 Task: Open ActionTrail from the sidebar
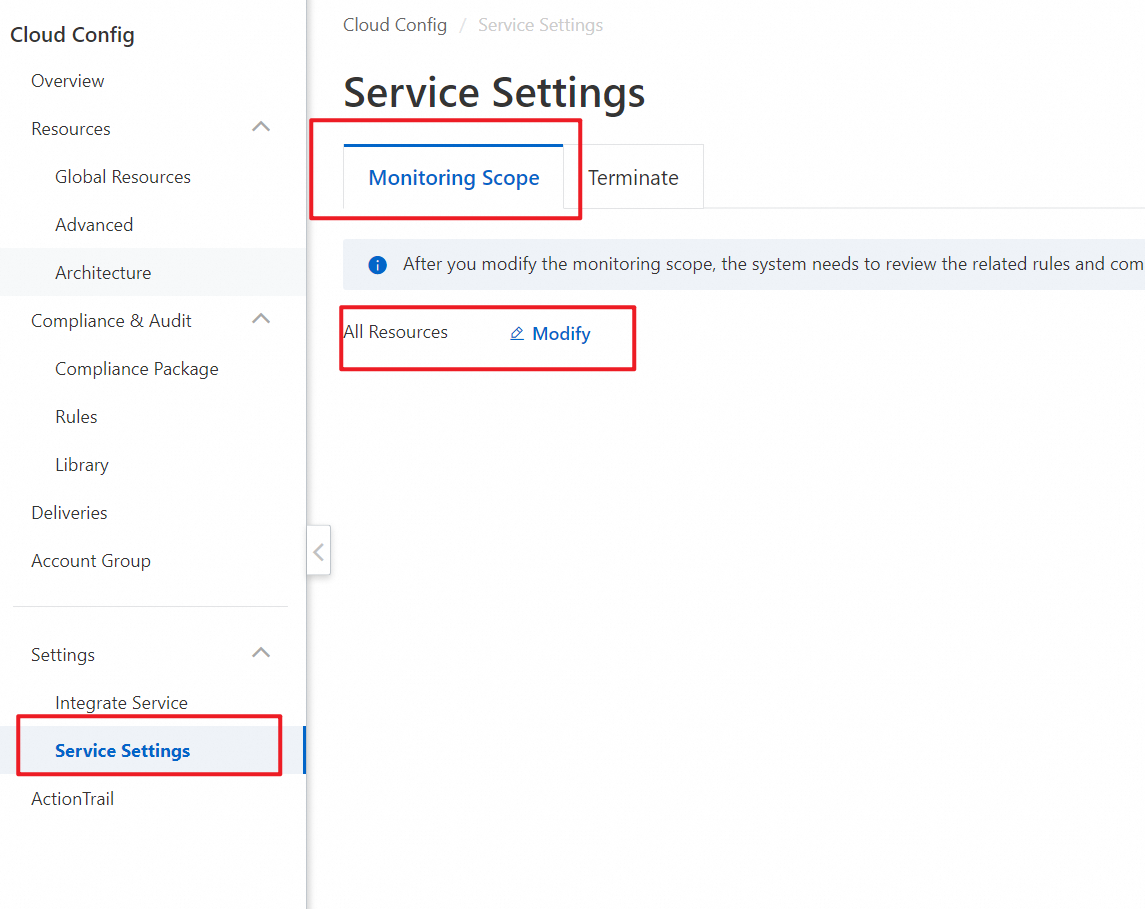[72, 799]
